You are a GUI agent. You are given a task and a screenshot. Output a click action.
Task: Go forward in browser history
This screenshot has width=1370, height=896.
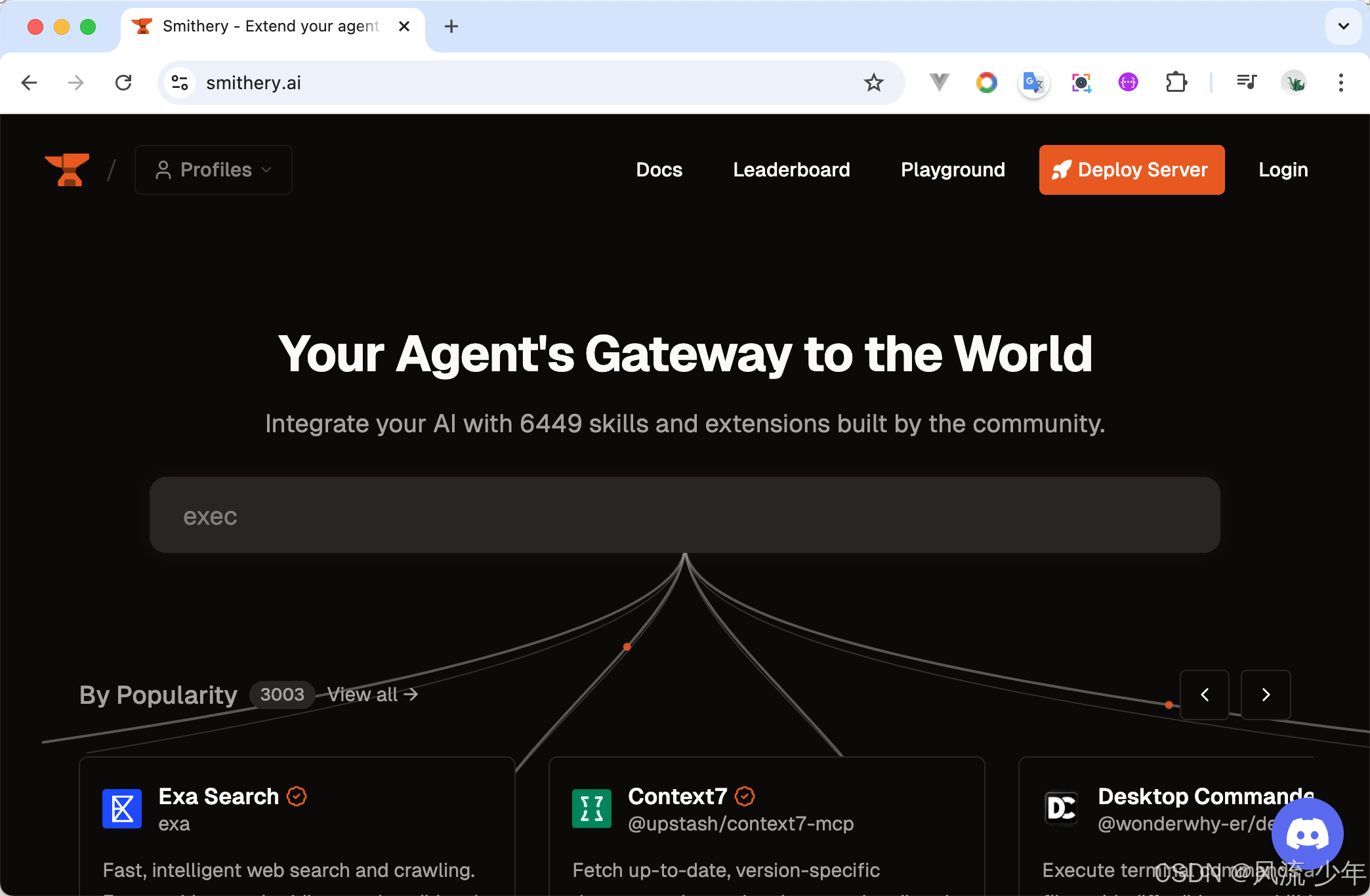pyautogui.click(x=76, y=83)
